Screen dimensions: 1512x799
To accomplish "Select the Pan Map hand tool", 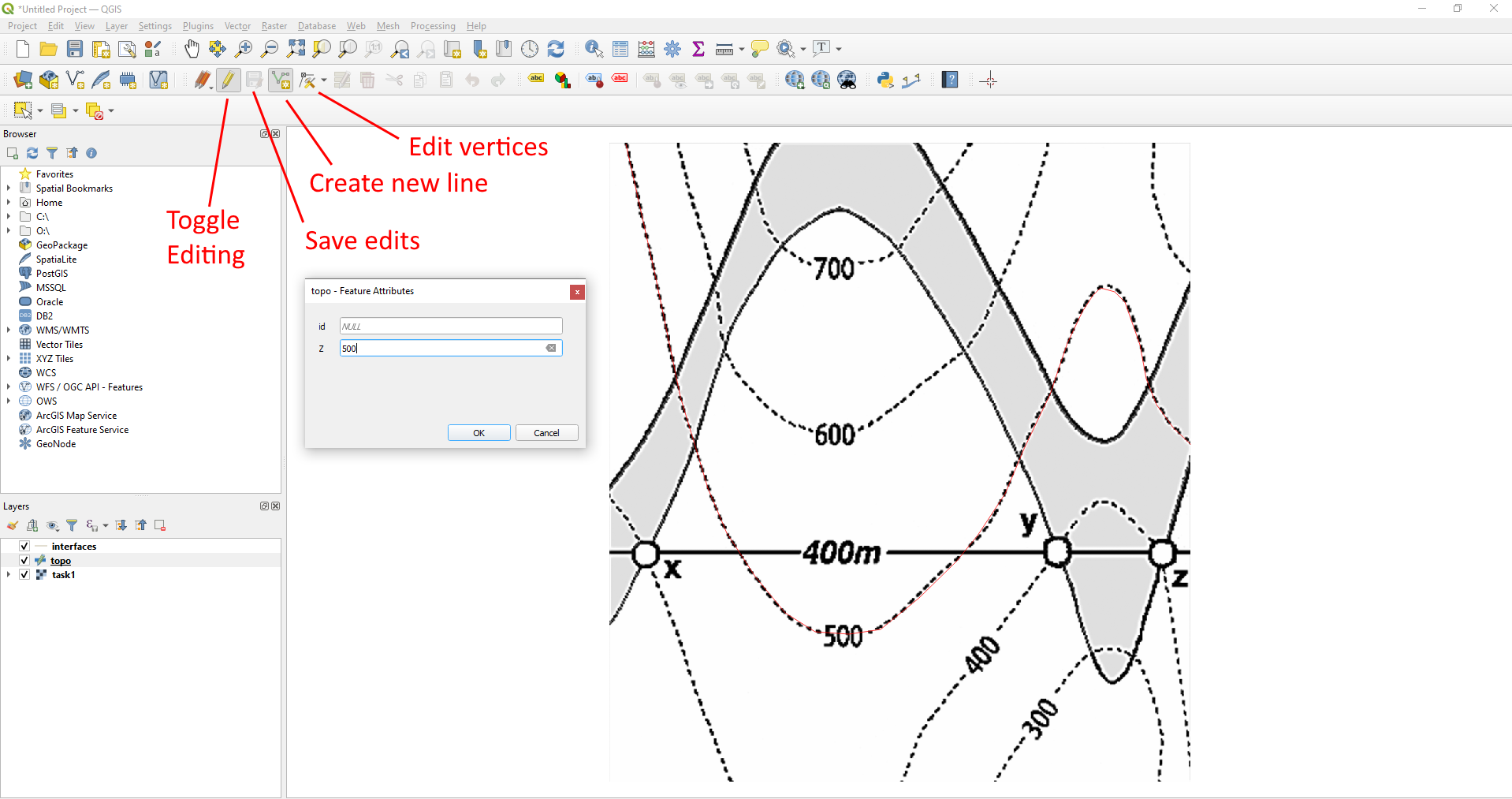I will [192, 49].
